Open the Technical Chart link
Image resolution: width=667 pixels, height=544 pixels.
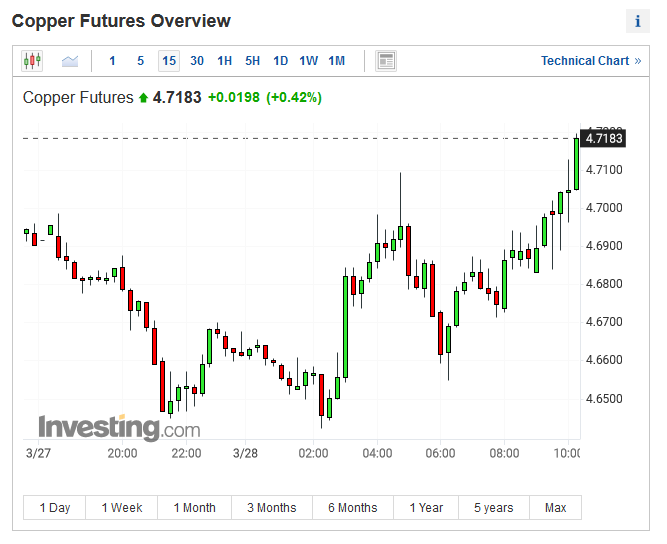pos(591,61)
